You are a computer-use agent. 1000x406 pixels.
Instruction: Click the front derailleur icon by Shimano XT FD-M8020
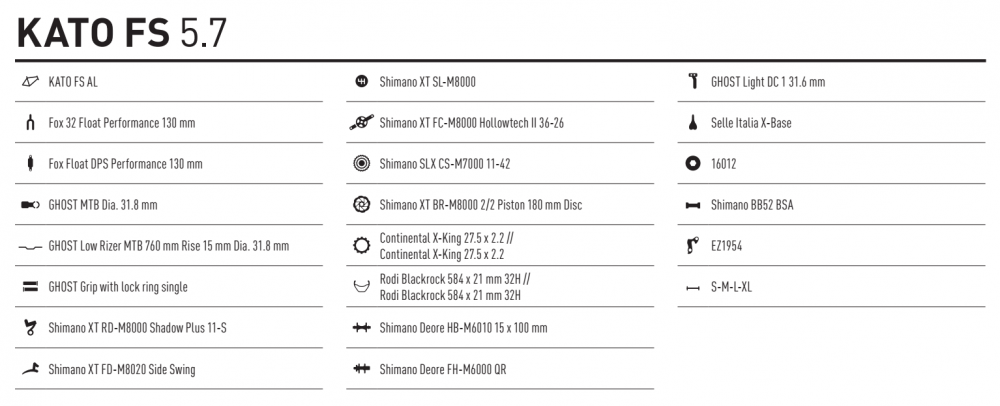pyautogui.click(x=30, y=369)
